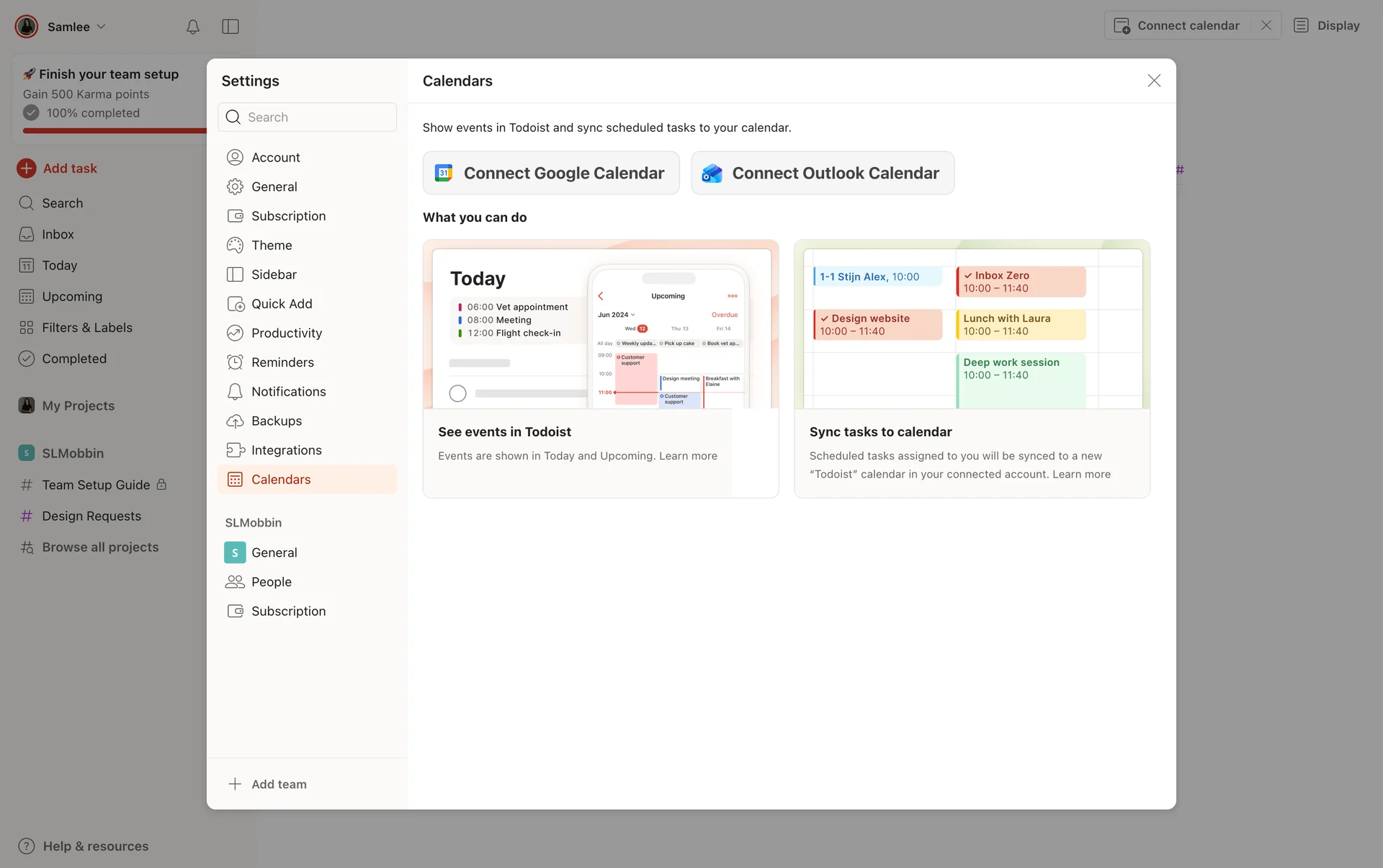Screen dimensions: 1383x868
Task: Click the Google Calendar icon
Action: click(444, 173)
